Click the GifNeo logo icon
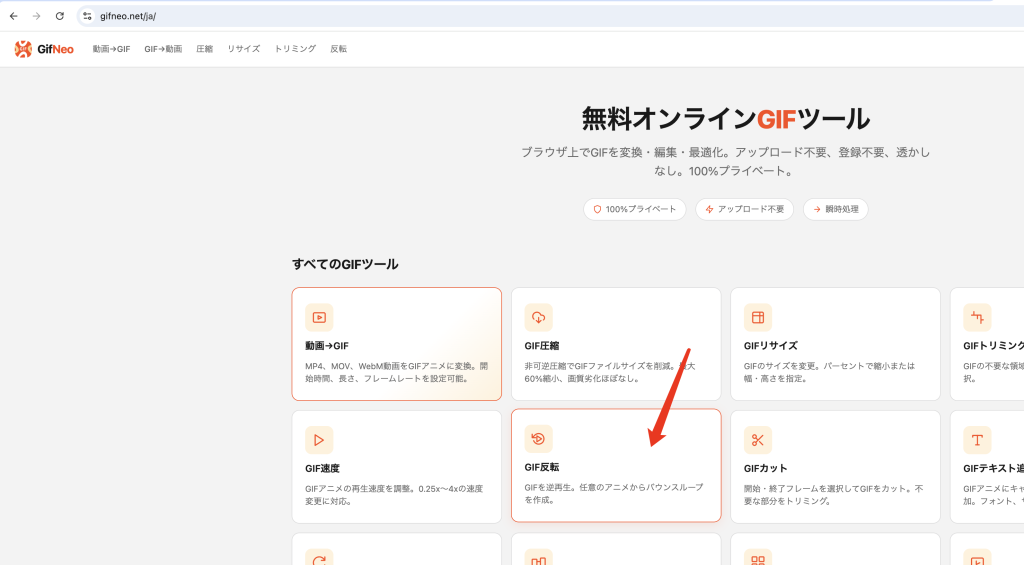The width and height of the screenshot is (1024, 565). (x=24, y=49)
